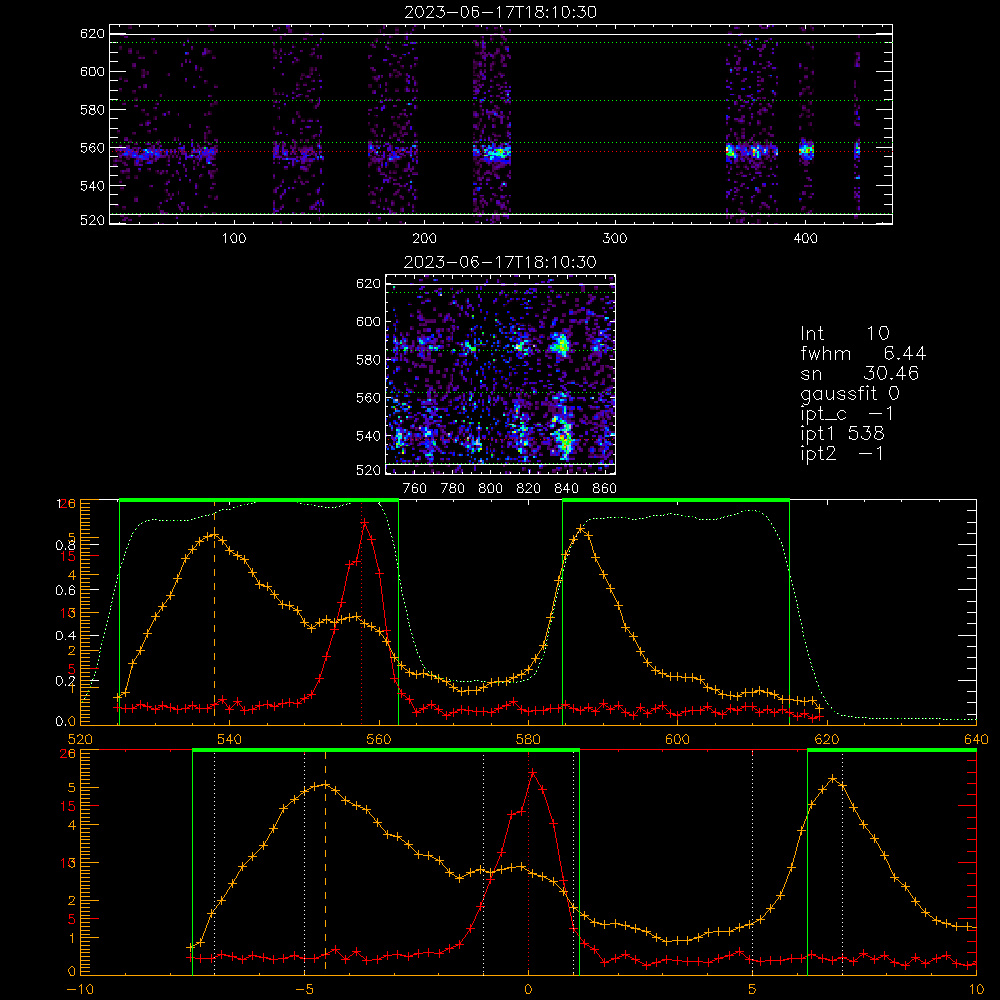
Task: Click the y-axis label 0.8 in profile plot
Action: point(66,545)
